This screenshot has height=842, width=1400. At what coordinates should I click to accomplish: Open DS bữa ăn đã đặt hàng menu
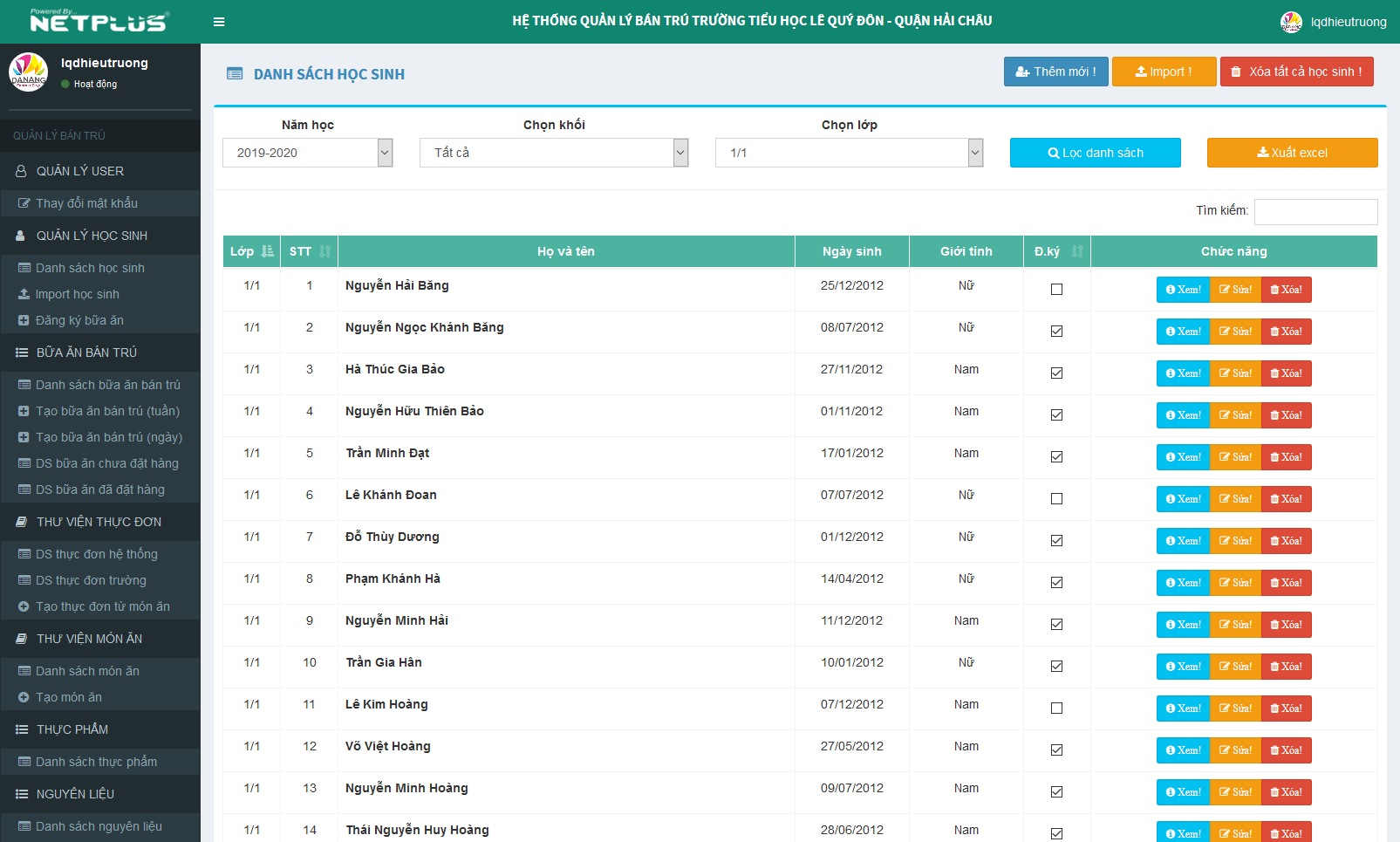[99, 489]
